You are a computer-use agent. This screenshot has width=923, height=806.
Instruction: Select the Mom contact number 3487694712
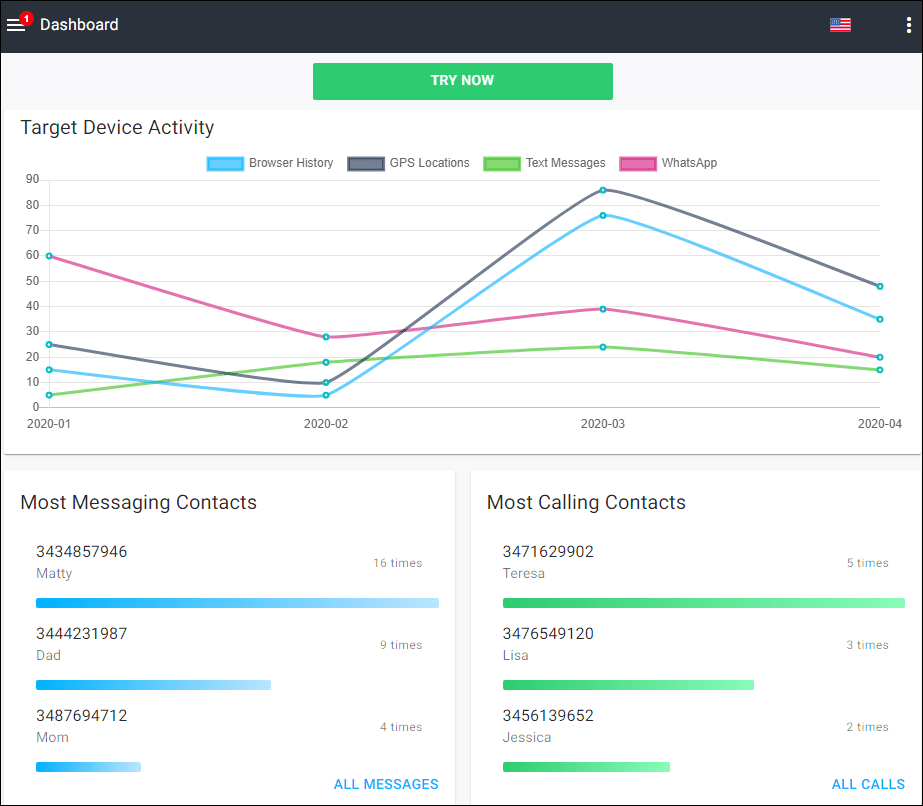click(82, 716)
